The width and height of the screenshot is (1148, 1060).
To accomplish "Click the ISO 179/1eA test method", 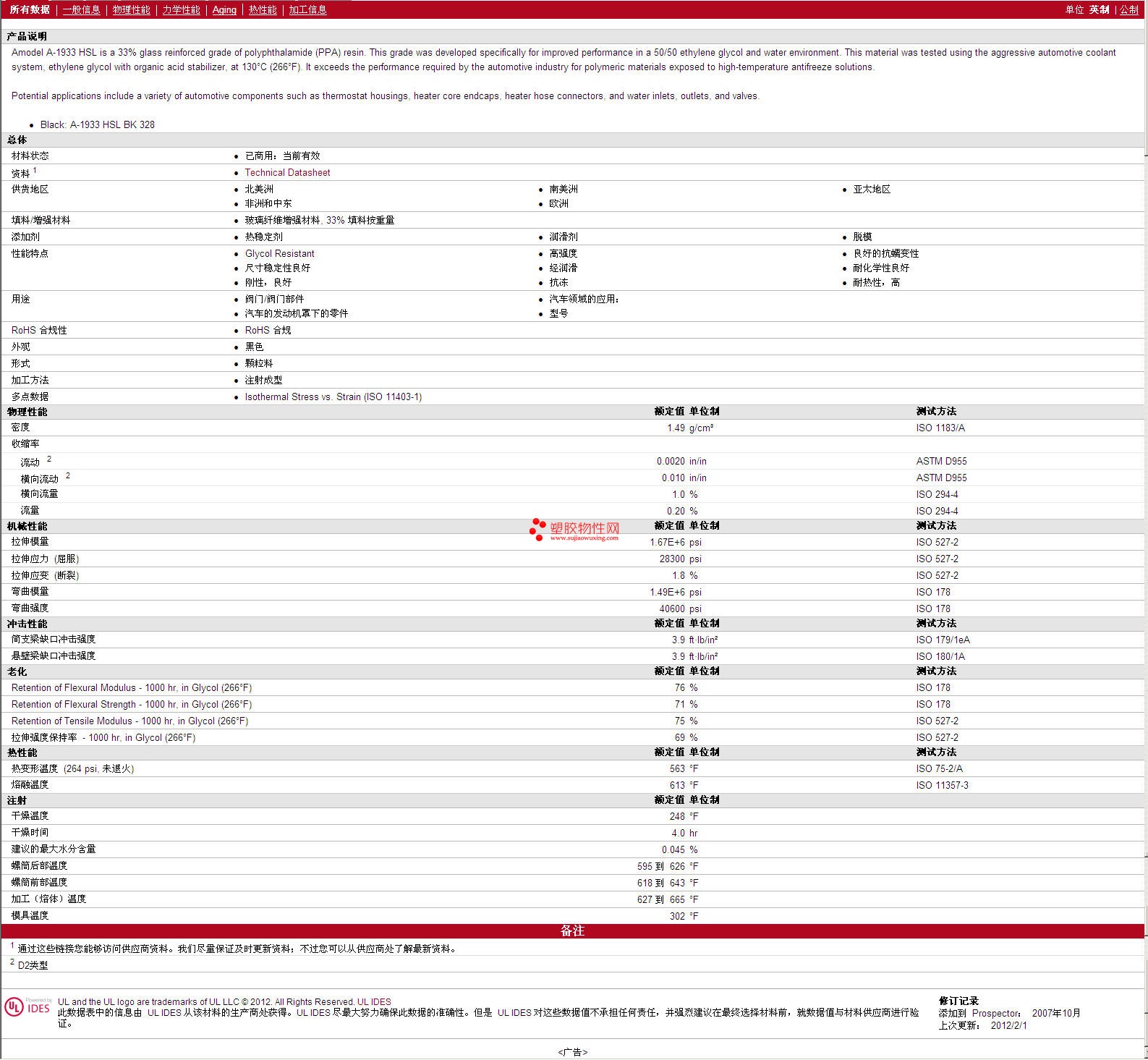I will pos(943,640).
